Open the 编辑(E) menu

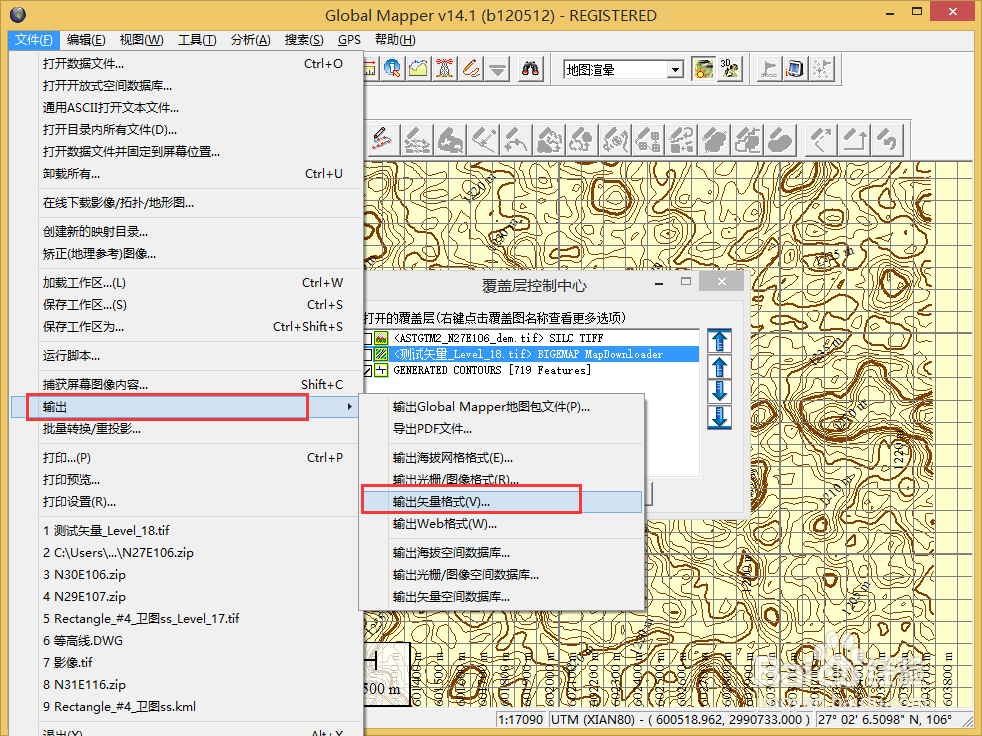[86, 39]
